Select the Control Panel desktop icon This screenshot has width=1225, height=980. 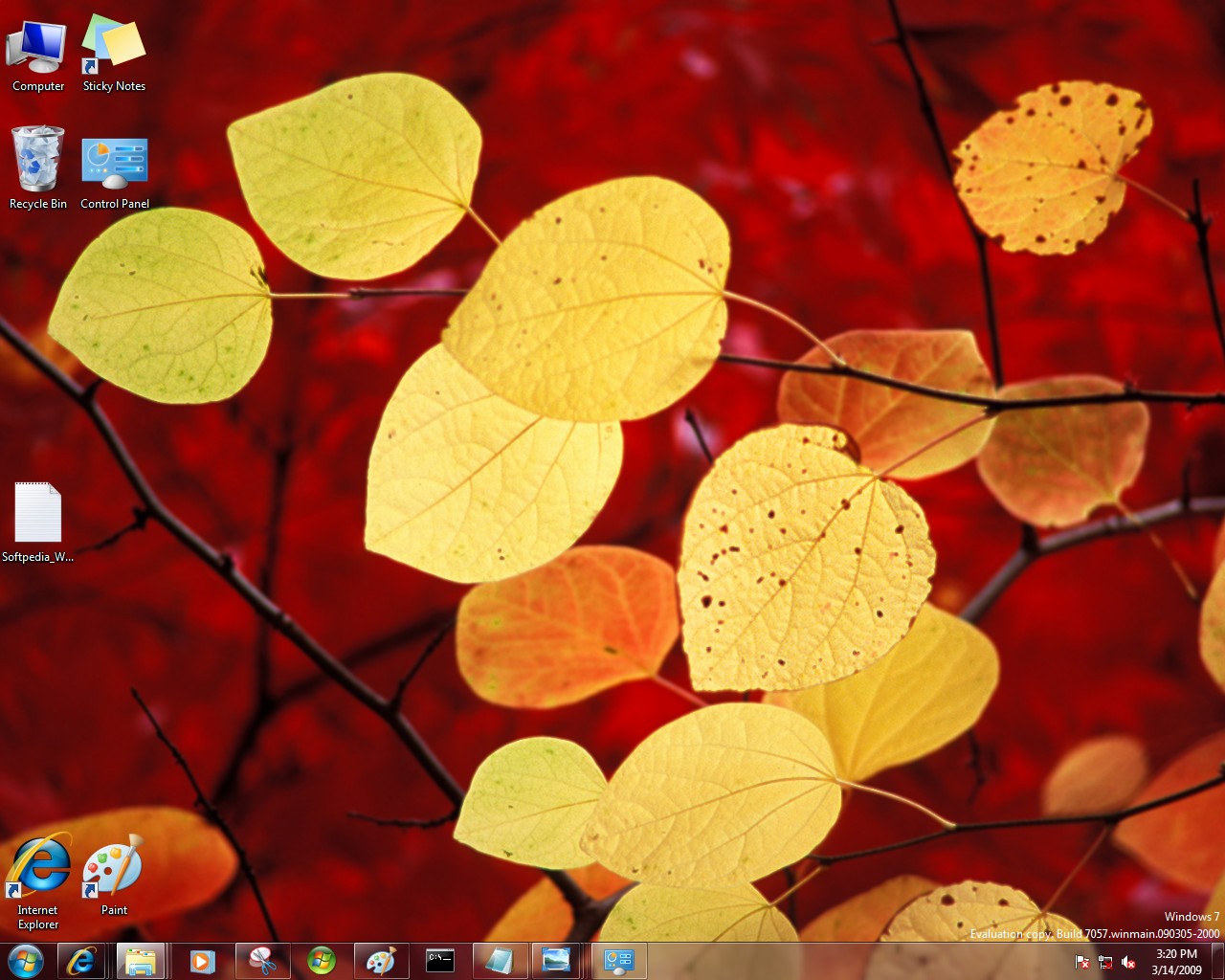(115, 165)
